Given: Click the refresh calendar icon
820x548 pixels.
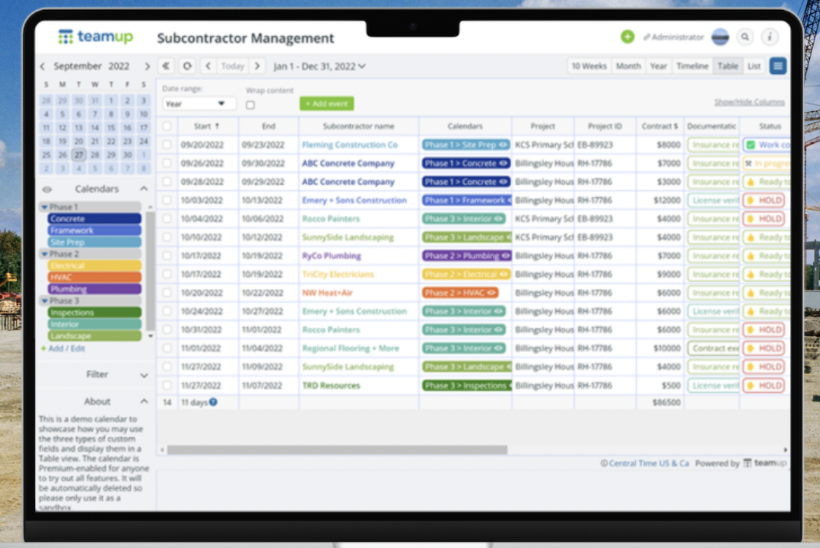Looking at the screenshot, I should 187,66.
